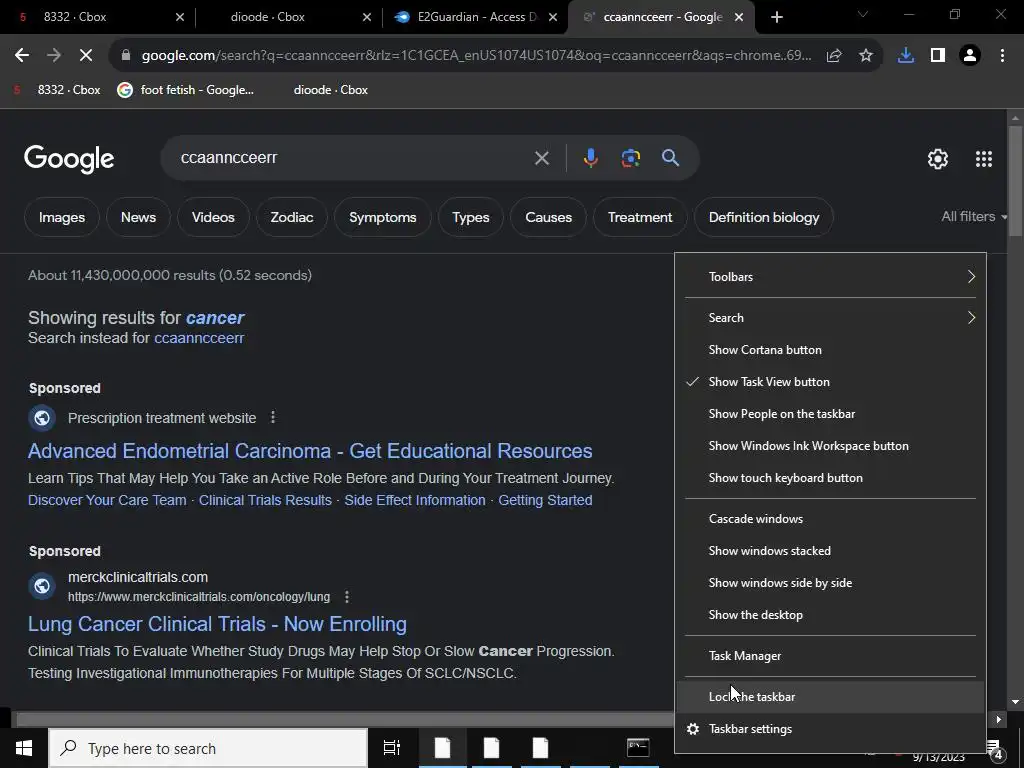
Task: Stop page loading with the X button
Action: (x=86, y=56)
